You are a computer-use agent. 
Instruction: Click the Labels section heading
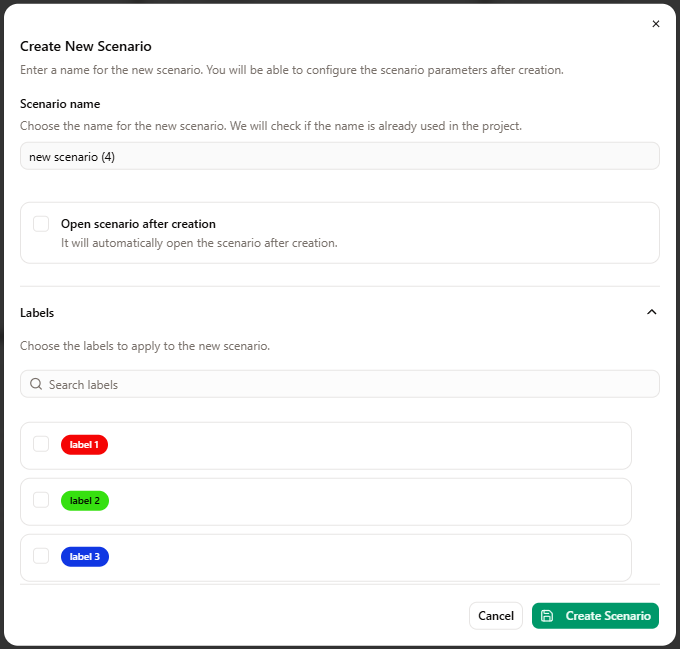coord(37,313)
